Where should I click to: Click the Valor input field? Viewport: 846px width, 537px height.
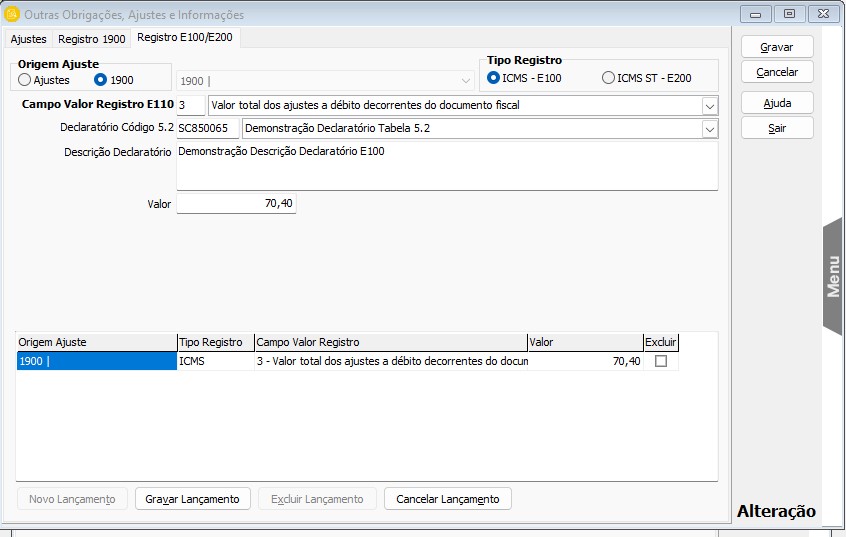tap(236, 204)
